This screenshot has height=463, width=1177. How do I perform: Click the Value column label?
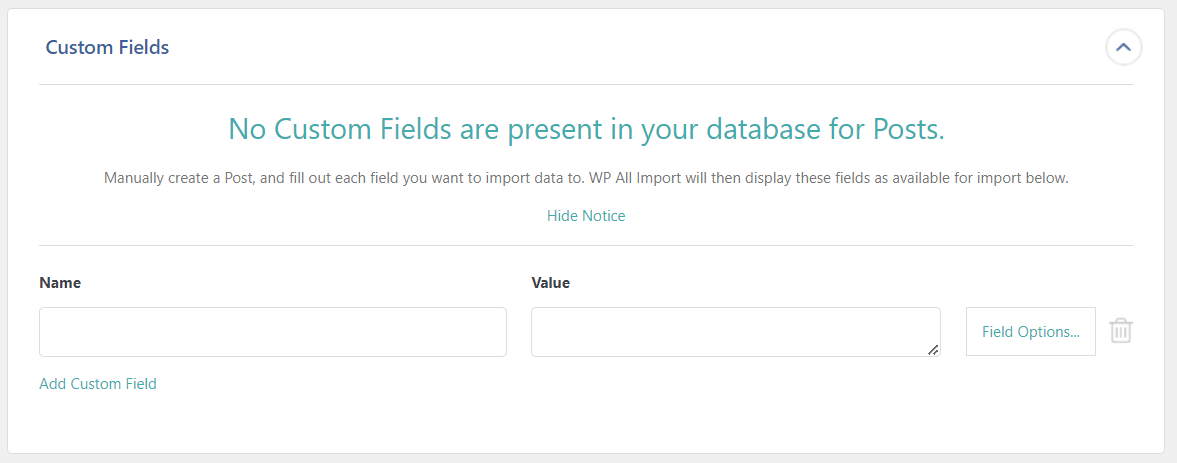[550, 283]
